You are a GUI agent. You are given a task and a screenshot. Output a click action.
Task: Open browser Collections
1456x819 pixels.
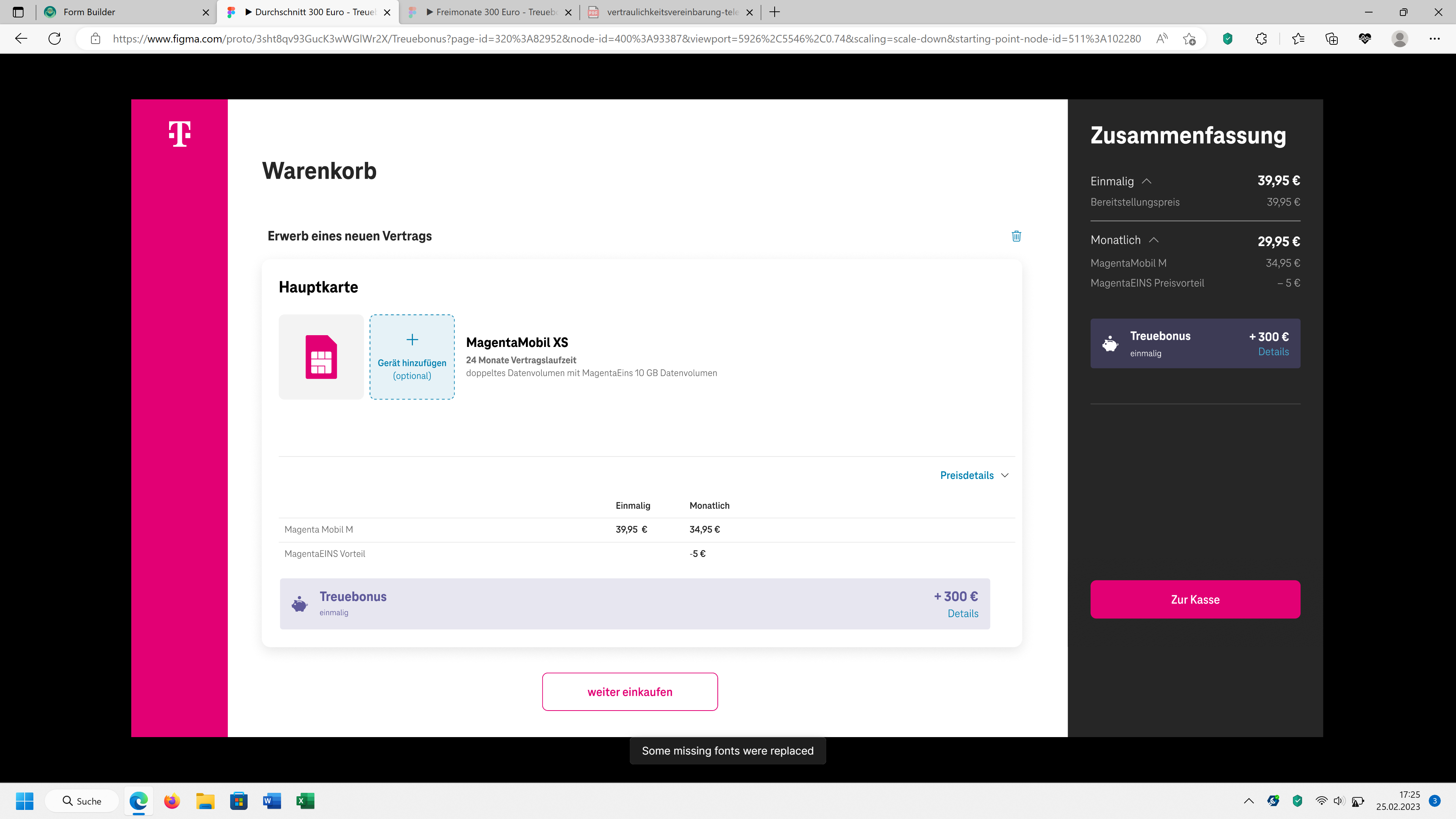click(x=1332, y=38)
